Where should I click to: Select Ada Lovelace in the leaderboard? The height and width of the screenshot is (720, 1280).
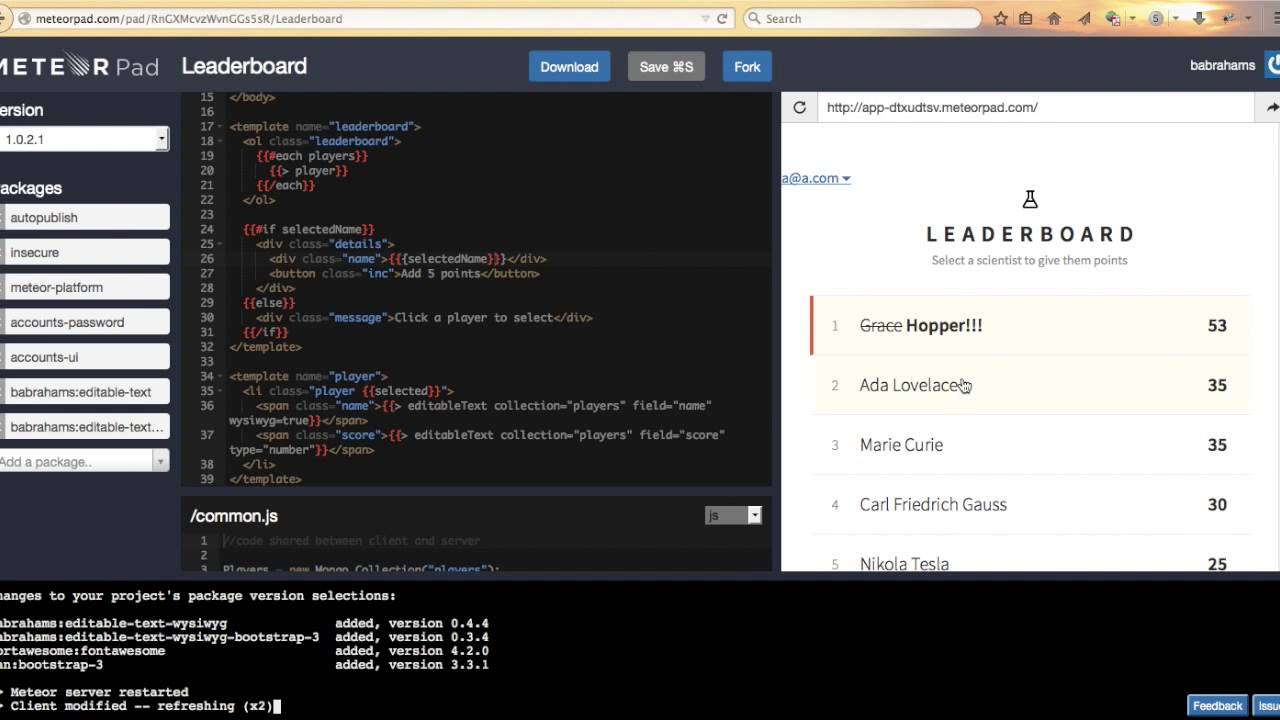[1030, 385]
